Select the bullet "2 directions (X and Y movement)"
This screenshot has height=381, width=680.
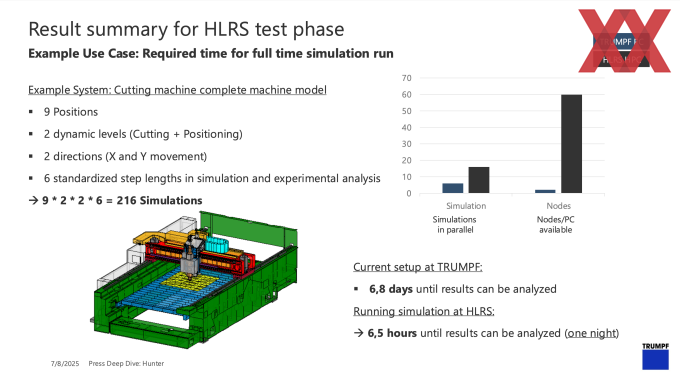click(125, 156)
